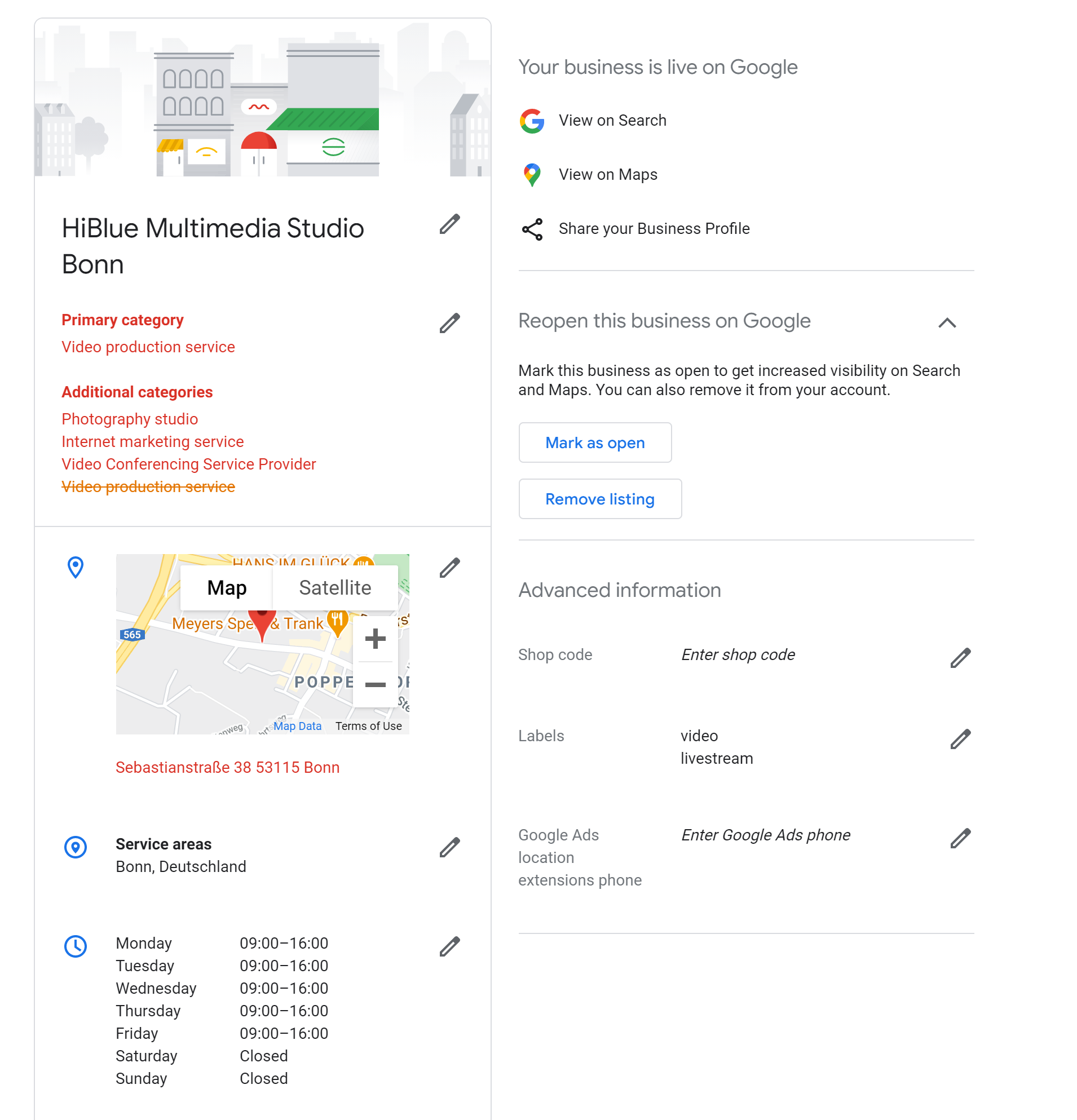
Task: Click the video label
Action: click(x=699, y=736)
